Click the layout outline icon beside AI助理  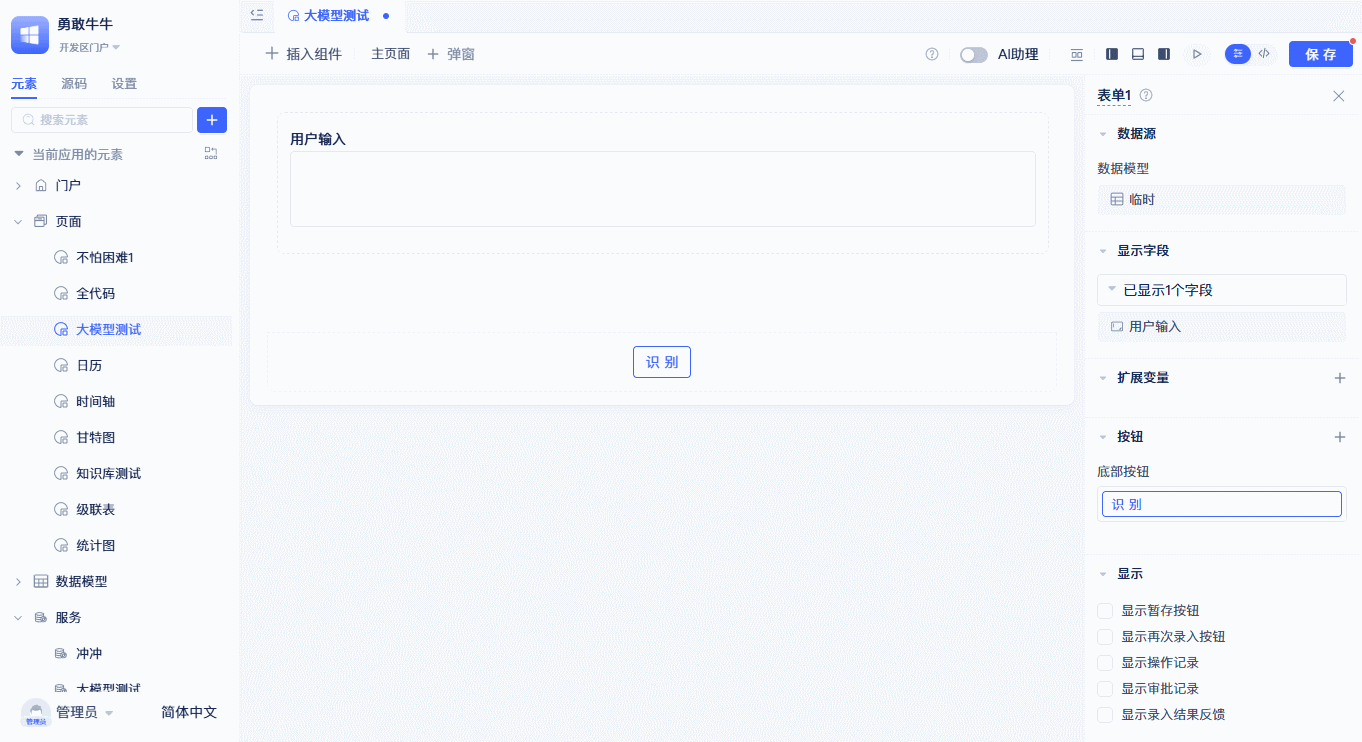[x=1077, y=54]
